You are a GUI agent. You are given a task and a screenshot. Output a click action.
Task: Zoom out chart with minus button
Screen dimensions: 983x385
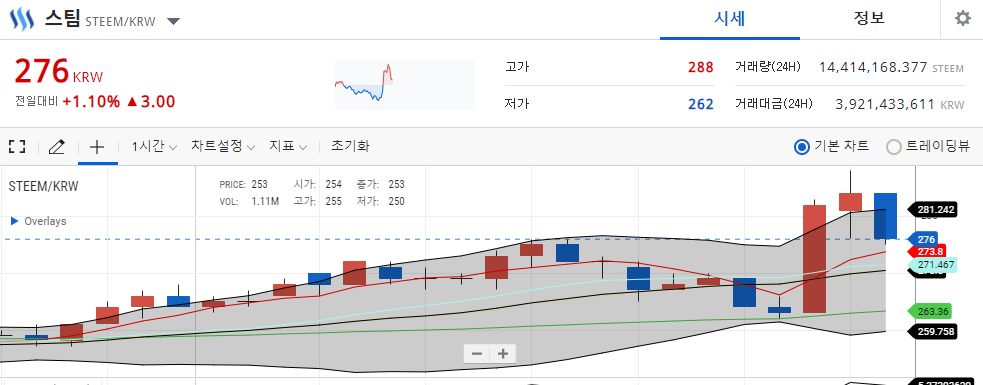(476, 354)
